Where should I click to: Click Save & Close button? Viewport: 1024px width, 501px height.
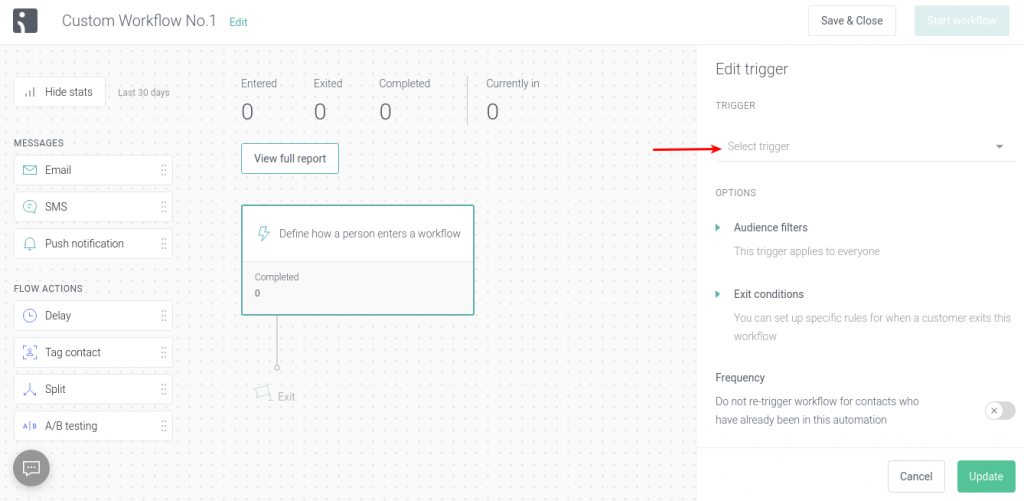click(x=852, y=21)
